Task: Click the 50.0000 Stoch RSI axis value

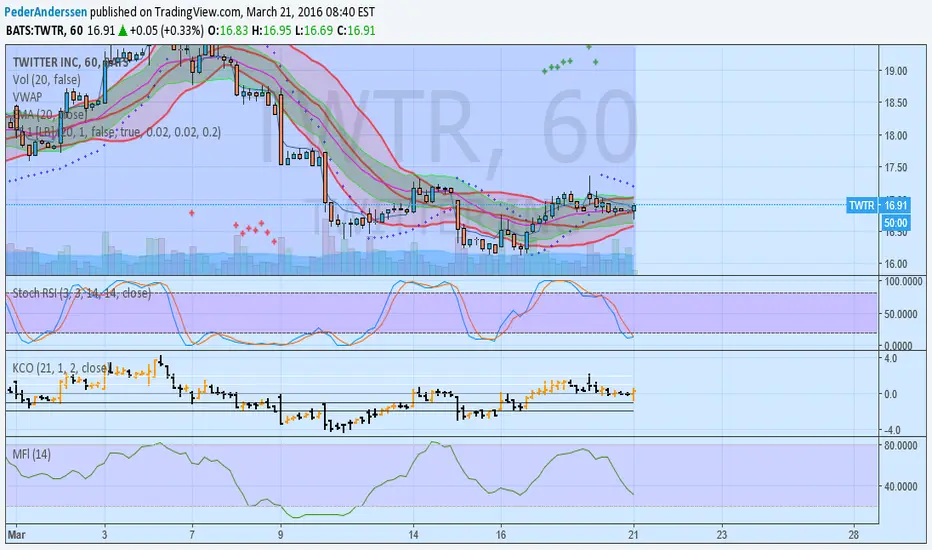Action: click(901, 314)
